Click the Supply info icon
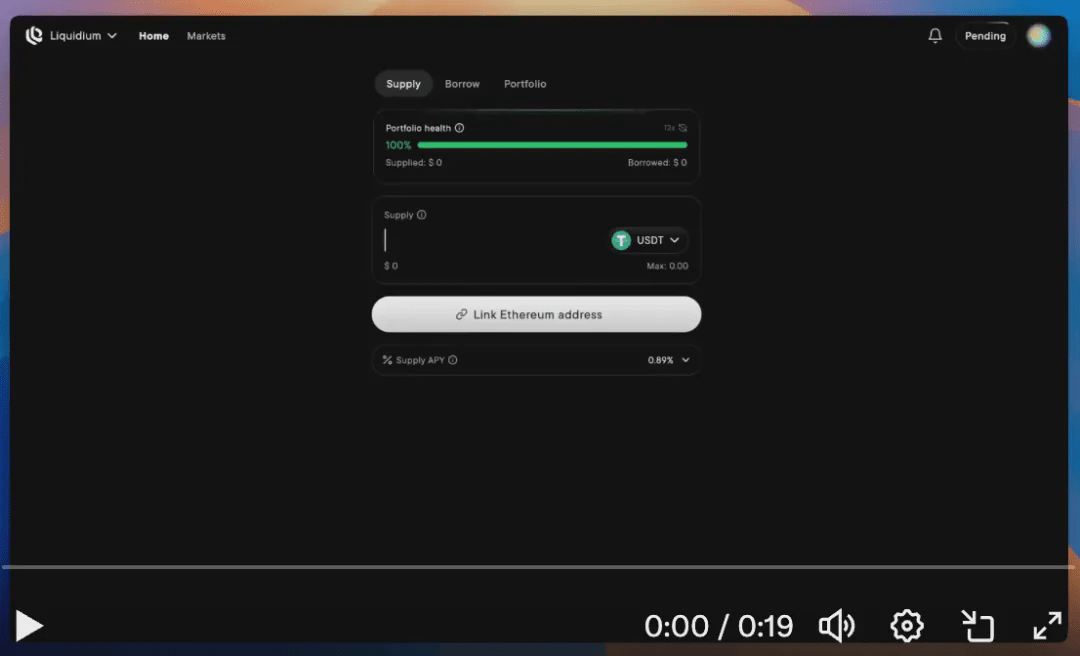Screen dimensions: 1080x656 point(422,214)
